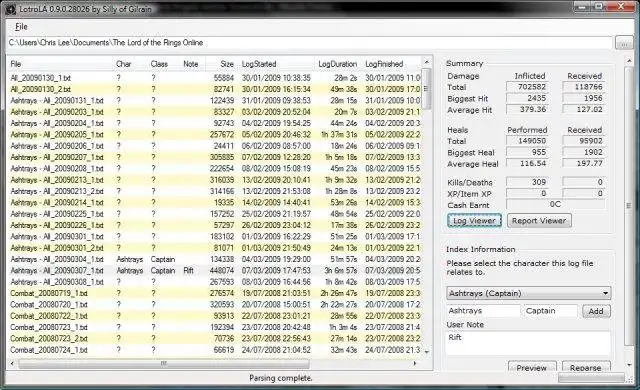Click the horizontal scrollbar of the file list
Screen dimensions: 640x390
163,363
